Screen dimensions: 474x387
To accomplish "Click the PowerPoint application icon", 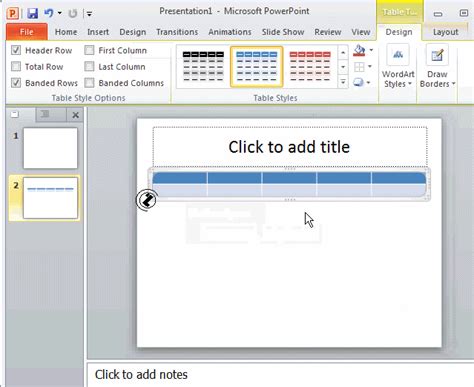I will (x=13, y=13).
